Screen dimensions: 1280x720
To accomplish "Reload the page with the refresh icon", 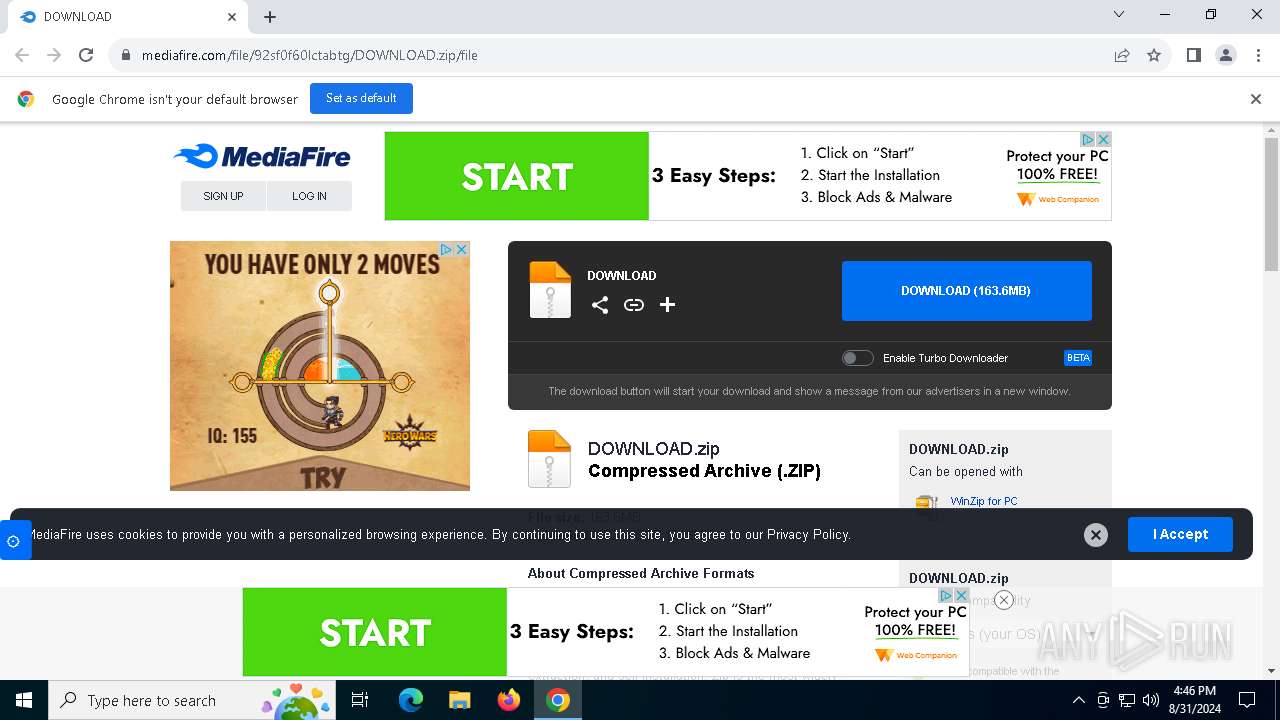I will point(86,55).
